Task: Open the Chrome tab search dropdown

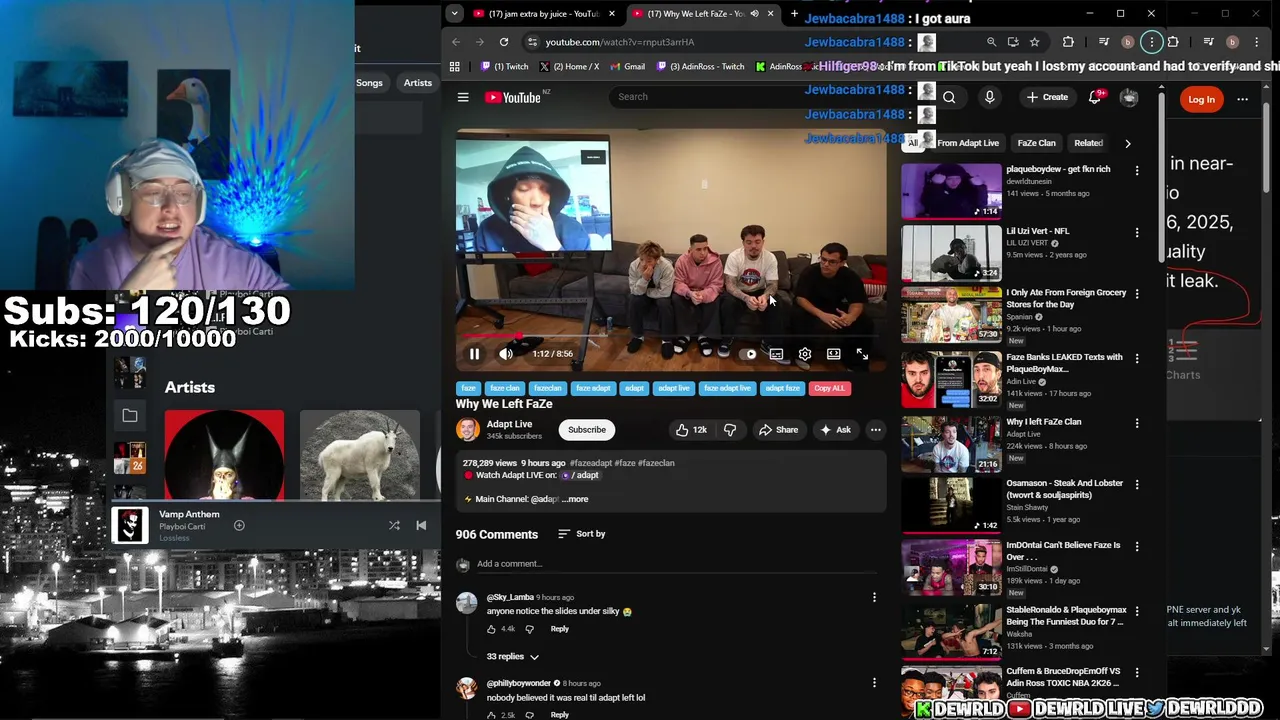Action: (455, 14)
